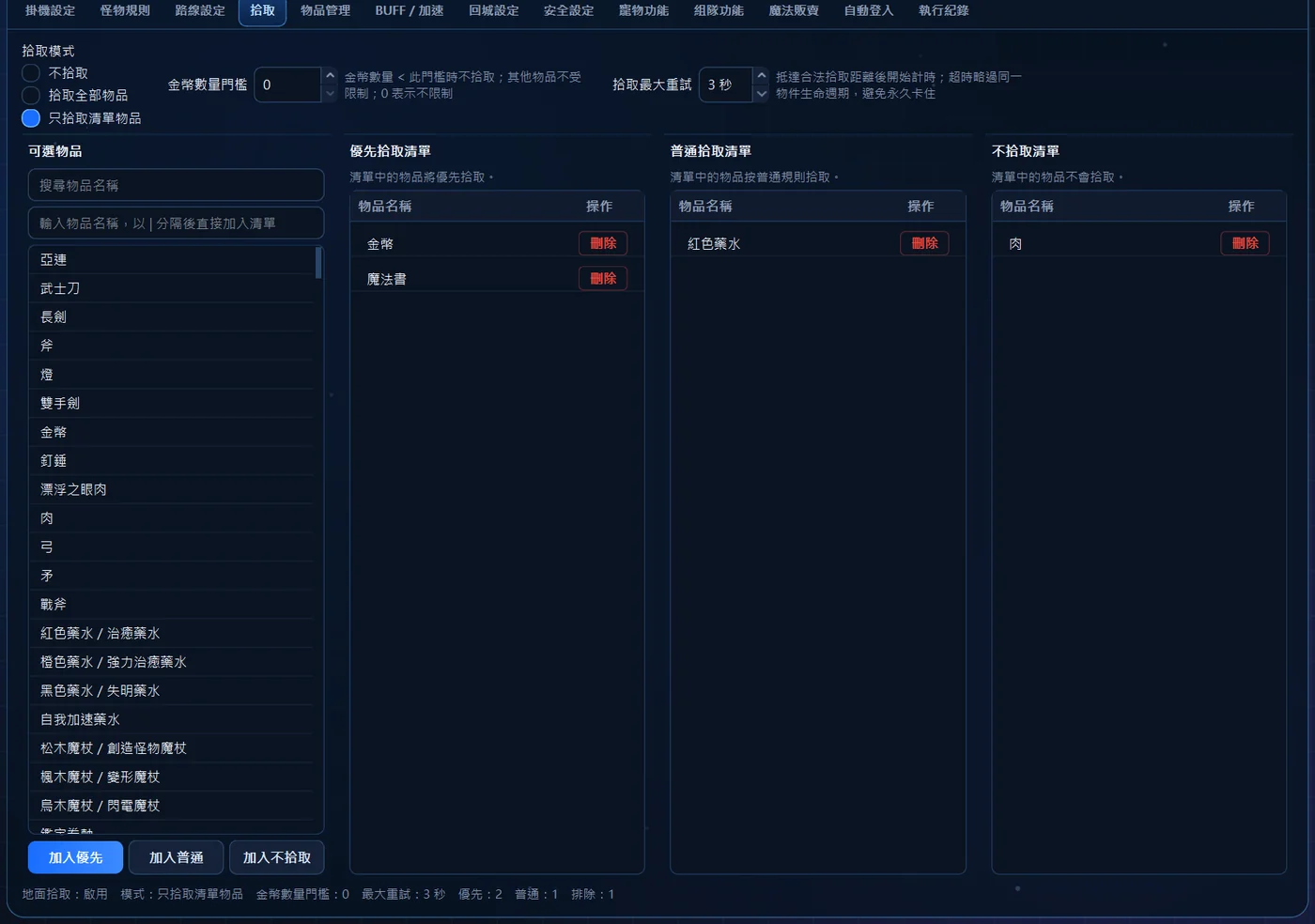Screen dimensions: 1315x924
Task: Select 烏木魔杖 / 閃電魔杖 item
Action: (173, 806)
